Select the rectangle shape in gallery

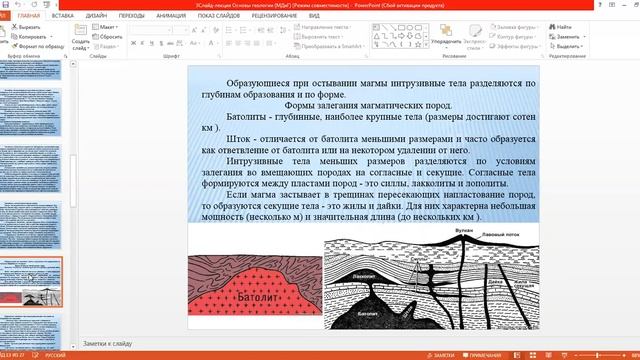tap(402, 27)
